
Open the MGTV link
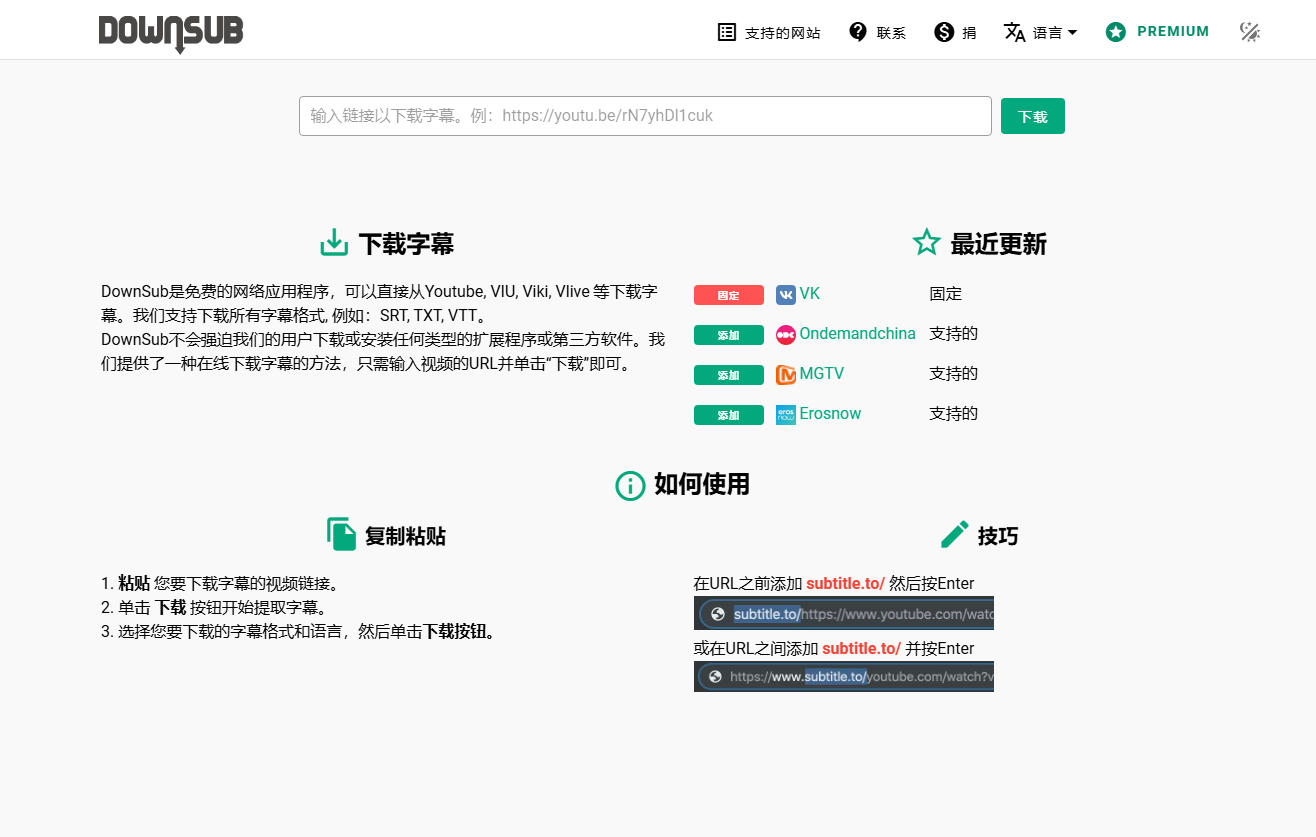click(x=822, y=373)
